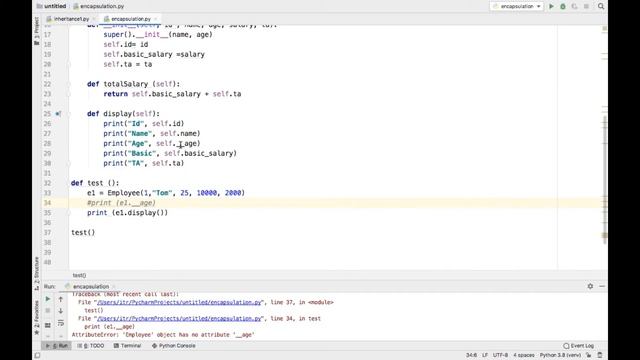Click restore layout icon in Run panel
This screenshot has width=640, height=360.
pos(48,325)
